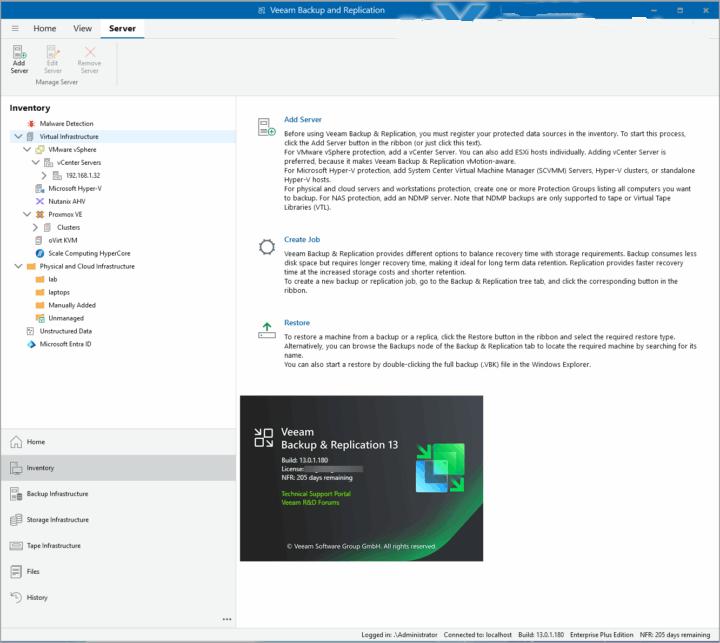
Task: Open the hamburger main menu
Action: pos(15,28)
